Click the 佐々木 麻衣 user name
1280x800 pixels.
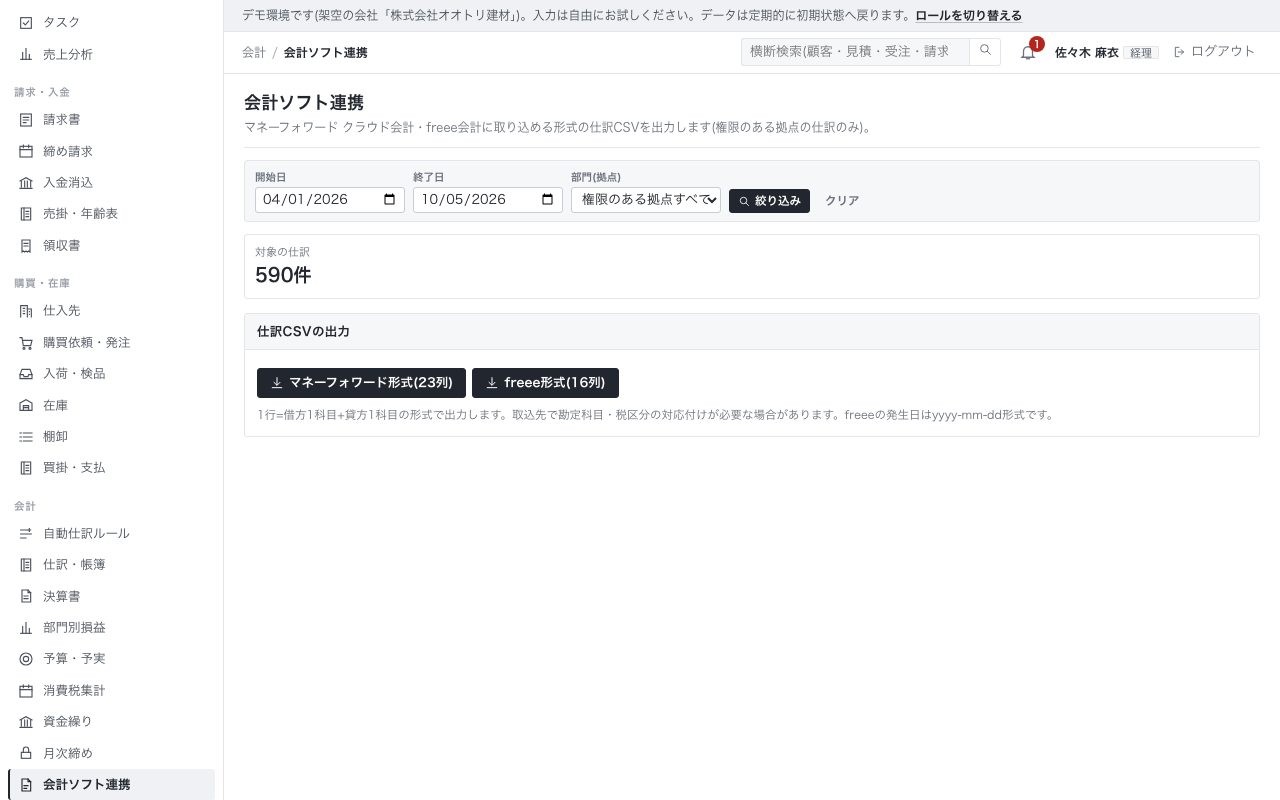tap(1087, 53)
